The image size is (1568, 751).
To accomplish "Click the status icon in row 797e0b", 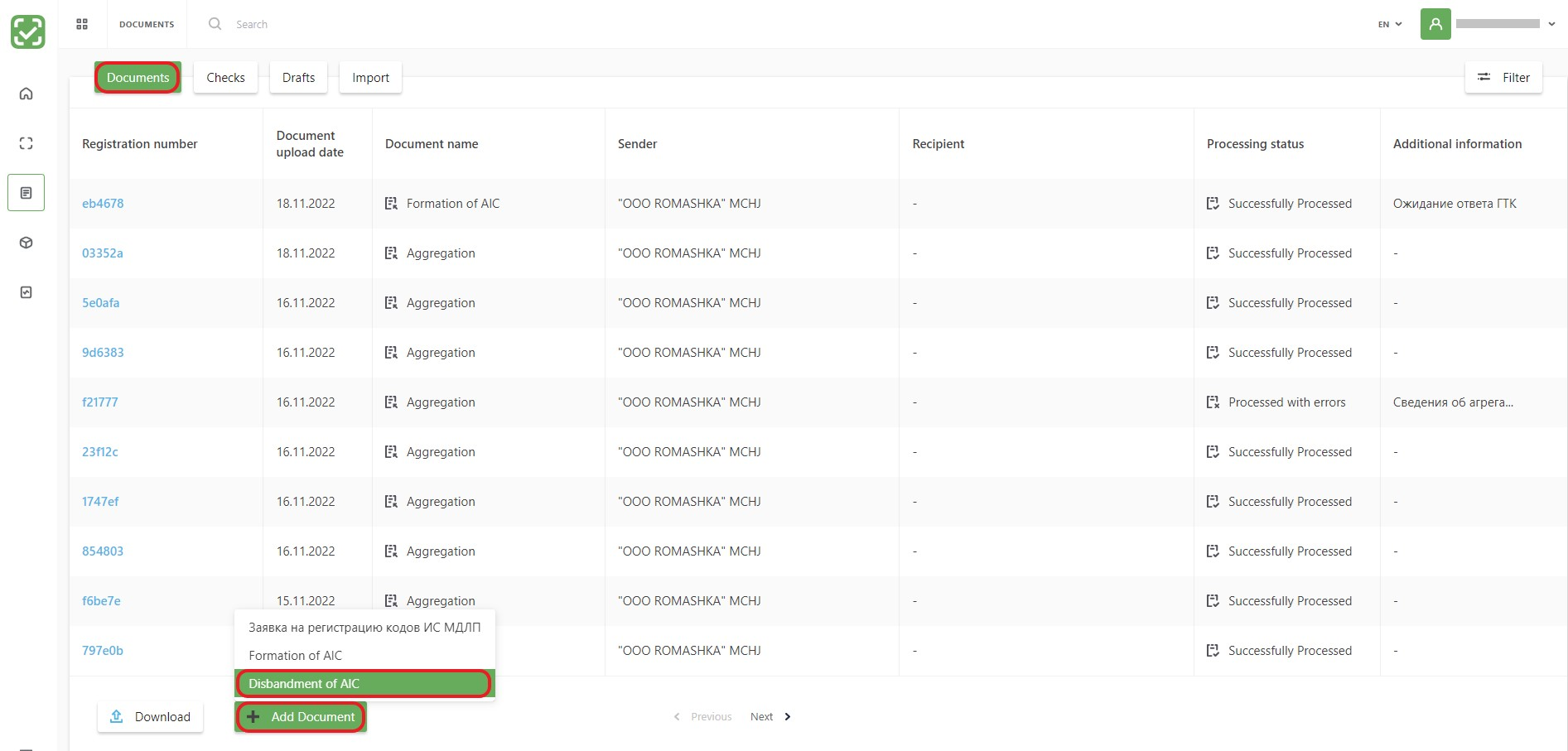I will 1213,651.
